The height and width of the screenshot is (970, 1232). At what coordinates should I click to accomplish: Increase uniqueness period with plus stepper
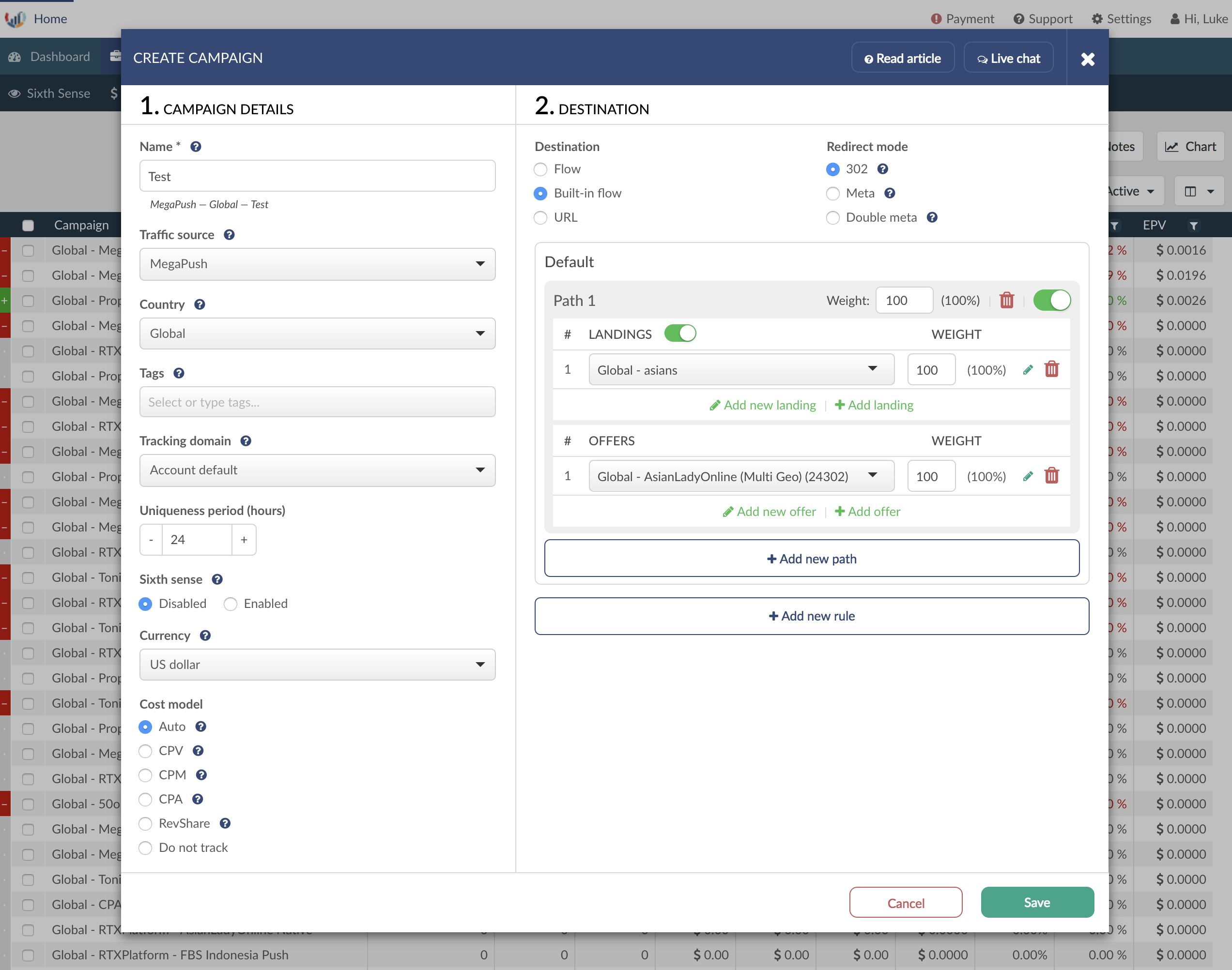click(244, 540)
